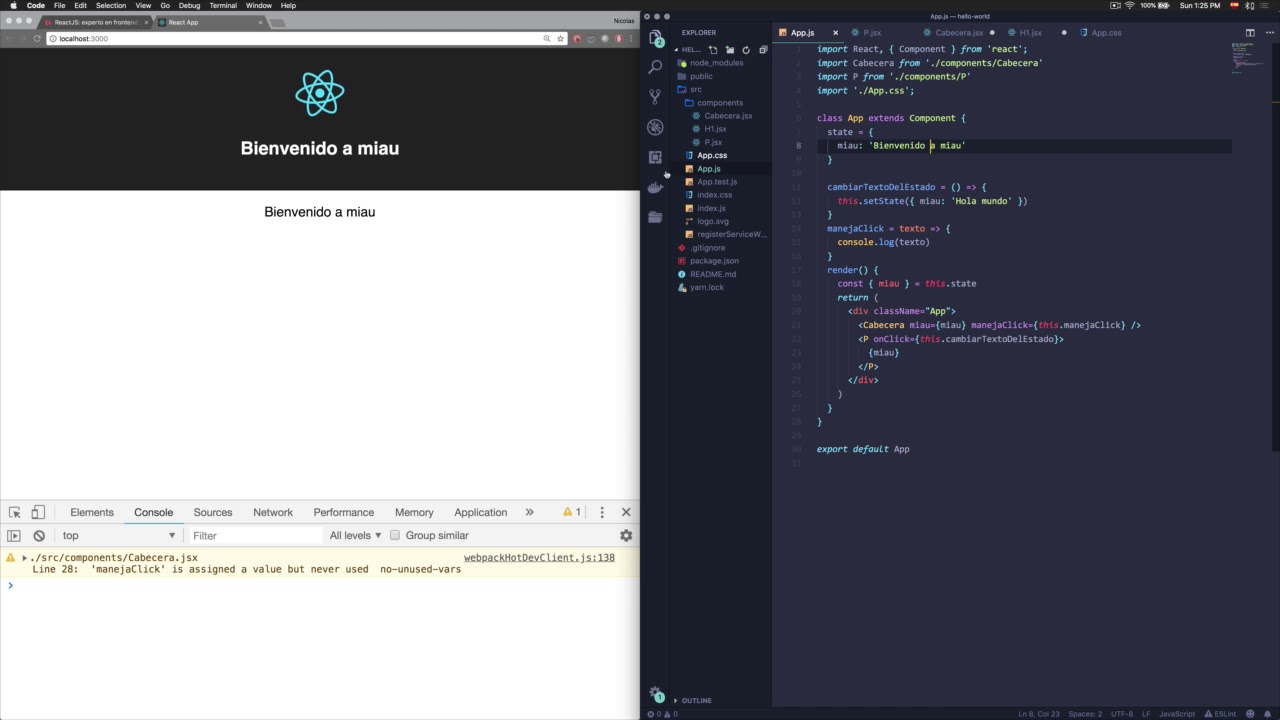Open the Application tab in DevTools

click(x=481, y=512)
